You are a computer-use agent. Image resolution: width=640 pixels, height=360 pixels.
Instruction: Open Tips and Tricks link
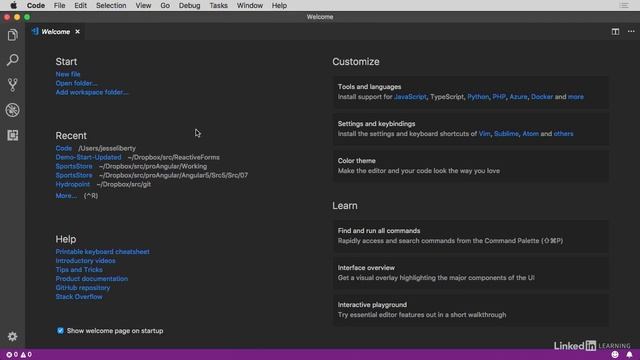point(79,270)
